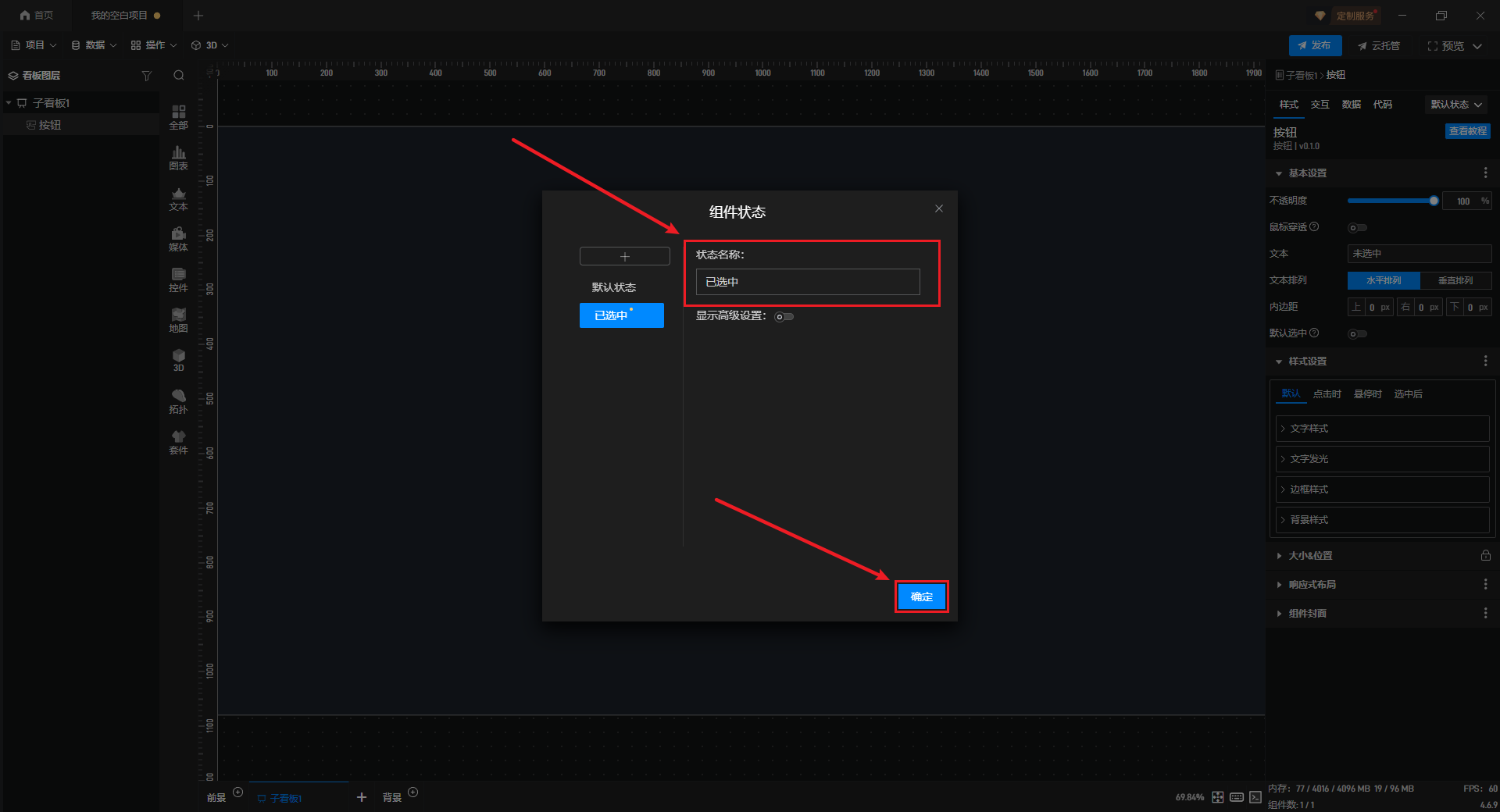Click the 发布 publish button
Image resolution: width=1500 pixels, height=812 pixels.
1315,45
